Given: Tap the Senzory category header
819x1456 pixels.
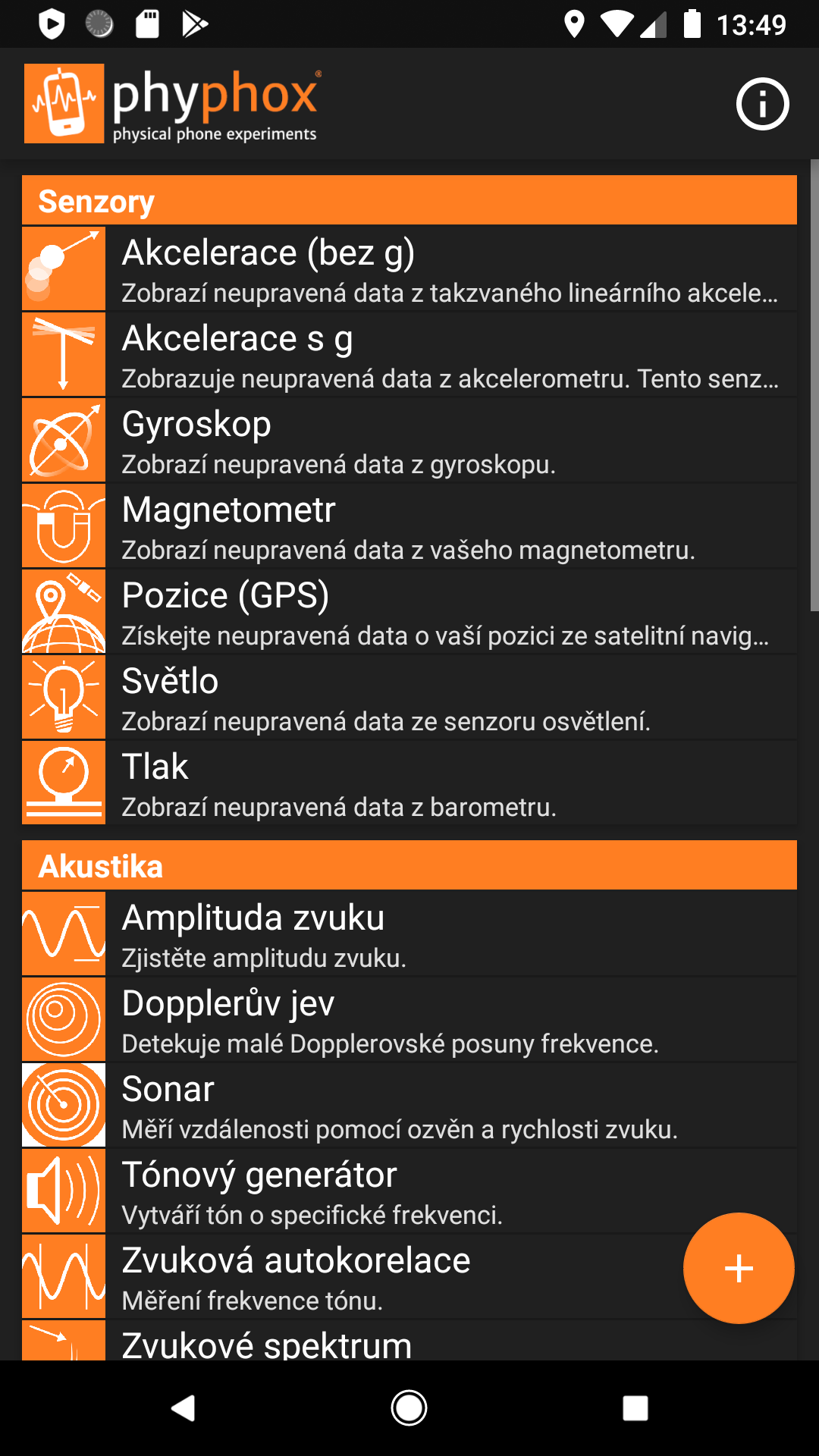Looking at the screenshot, I should click(409, 201).
